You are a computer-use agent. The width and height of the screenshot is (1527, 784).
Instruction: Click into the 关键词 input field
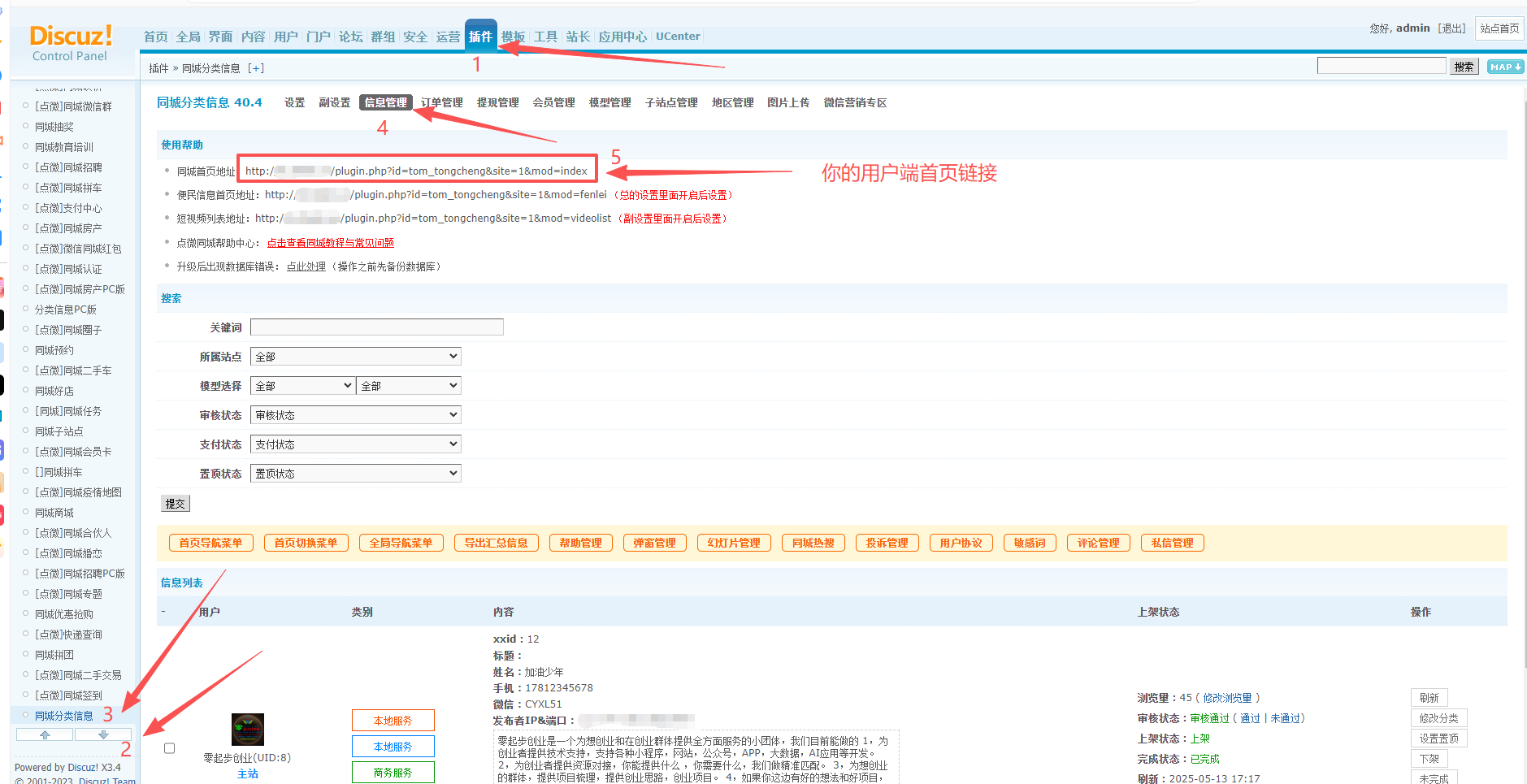(376, 327)
